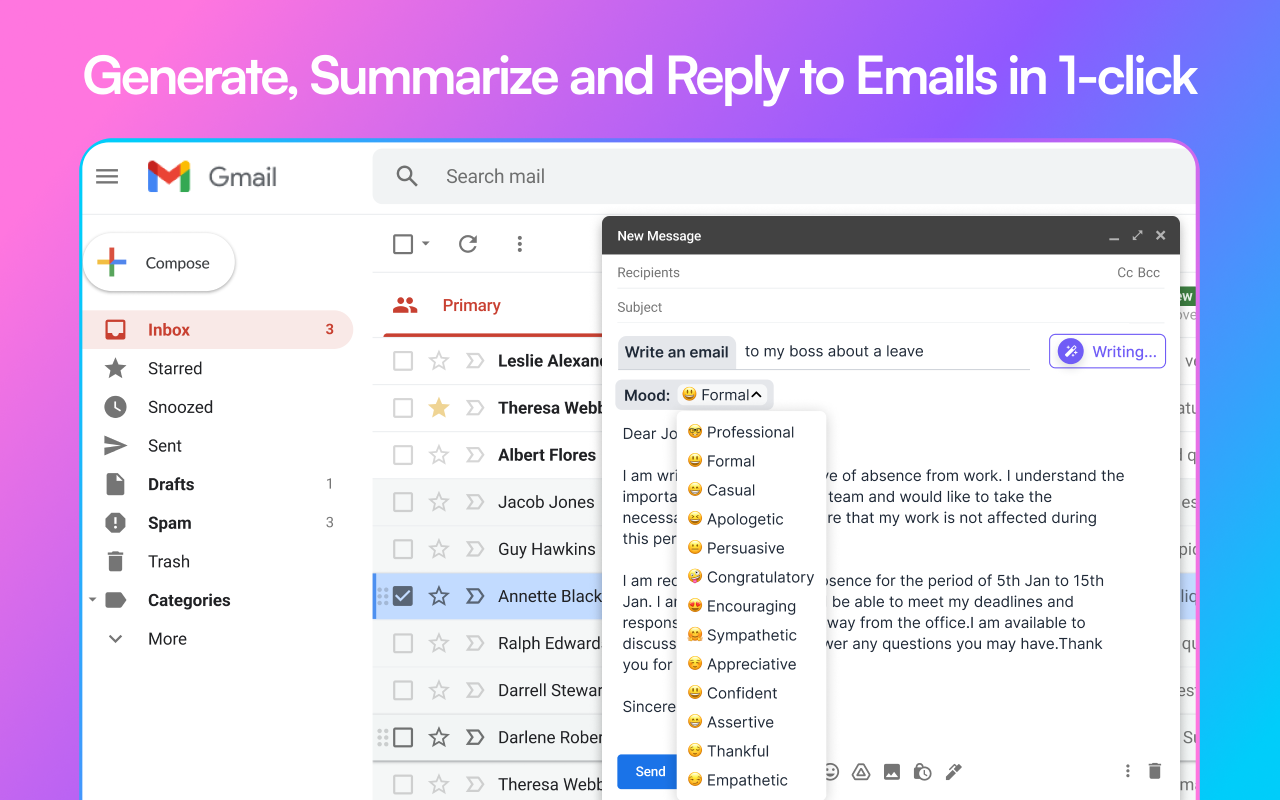Refresh the inbox with the reload icon
Image resolution: width=1280 pixels, height=800 pixels.
click(x=467, y=243)
